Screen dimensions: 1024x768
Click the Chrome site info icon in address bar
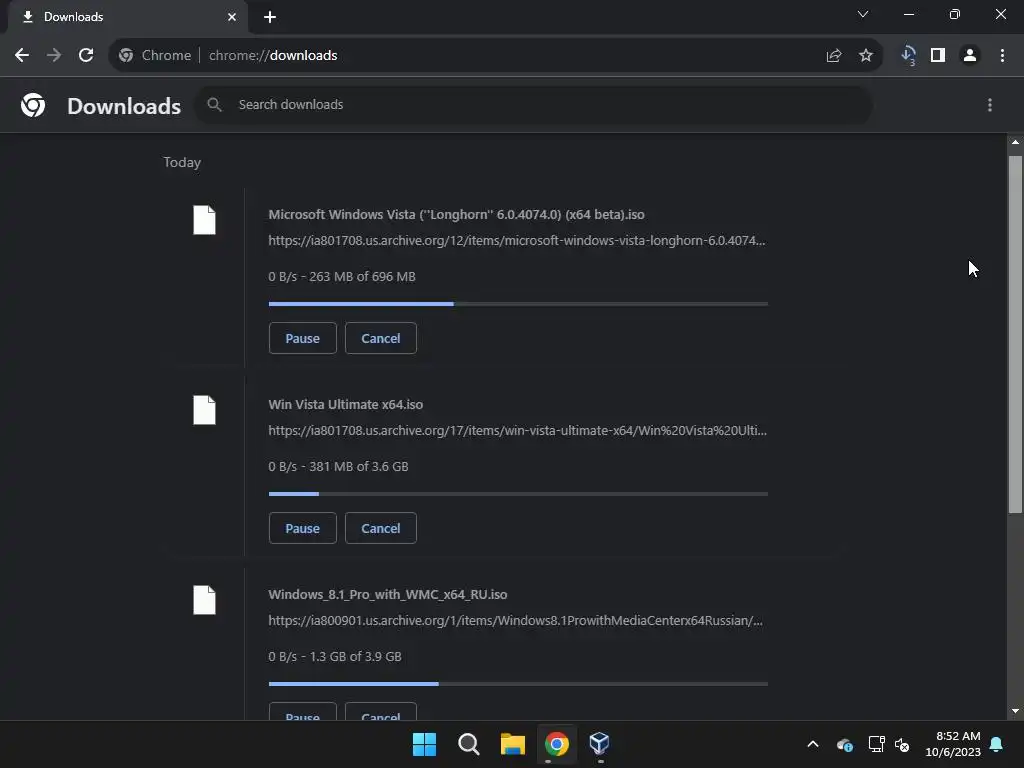point(126,56)
